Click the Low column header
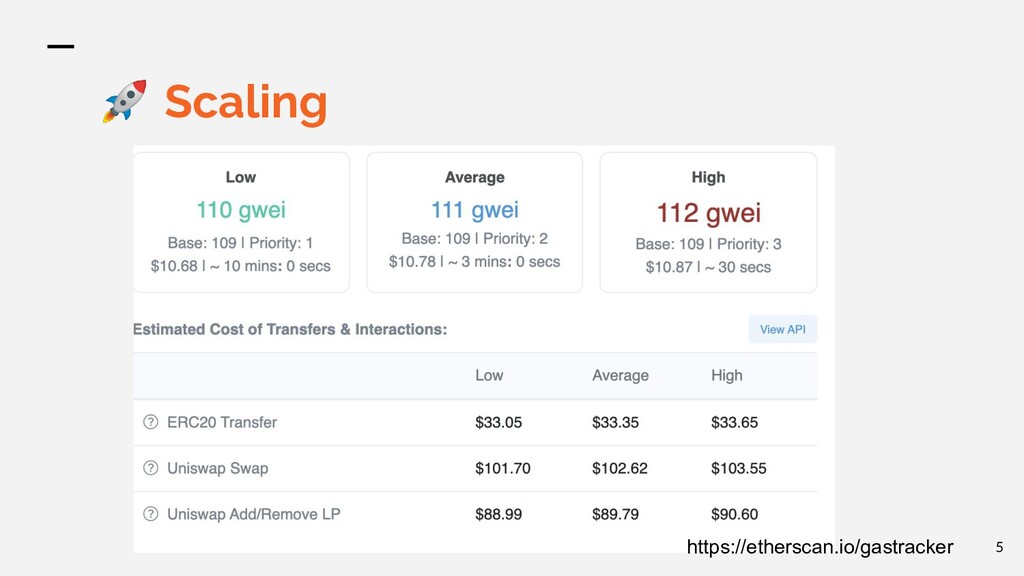The height and width of the screenshot is (576, 1024). click(x=489, y=375)
